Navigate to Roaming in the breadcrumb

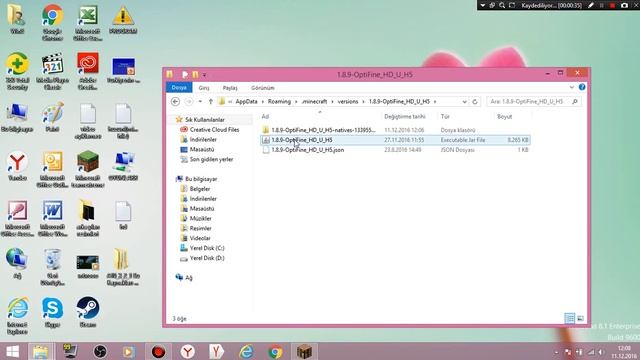point(279,102)
